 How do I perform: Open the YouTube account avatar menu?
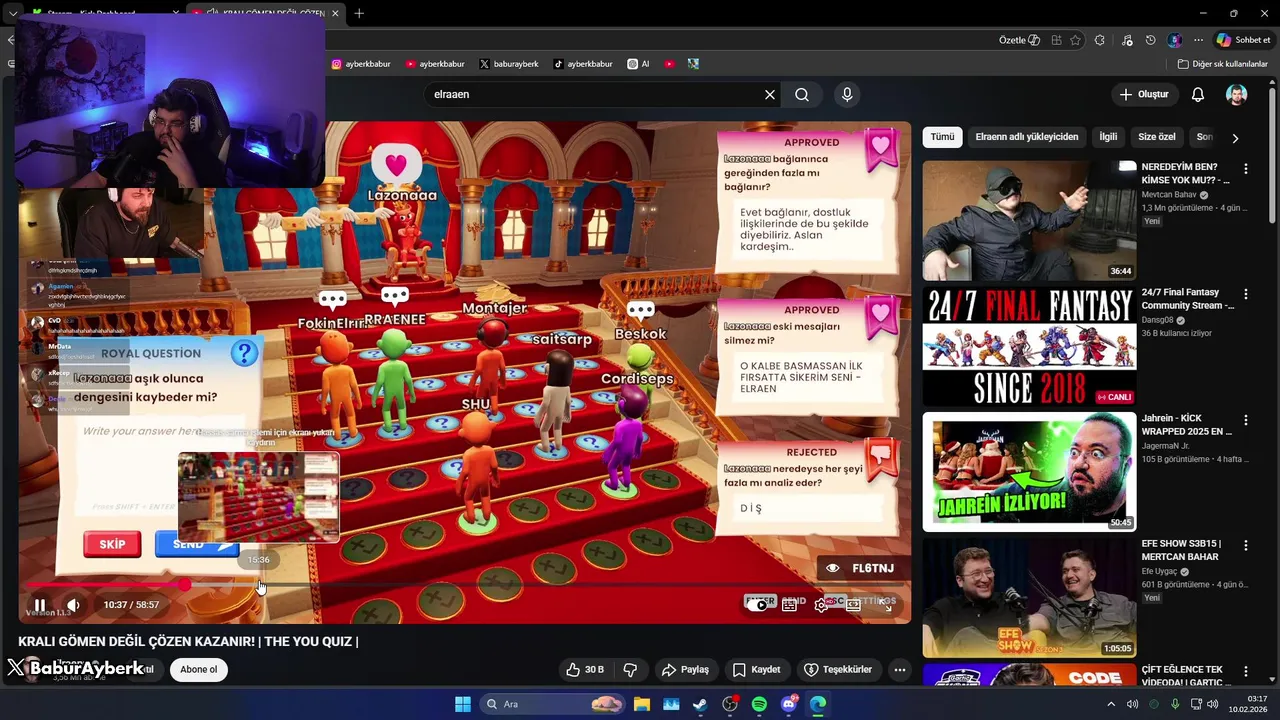[1237, 94]
